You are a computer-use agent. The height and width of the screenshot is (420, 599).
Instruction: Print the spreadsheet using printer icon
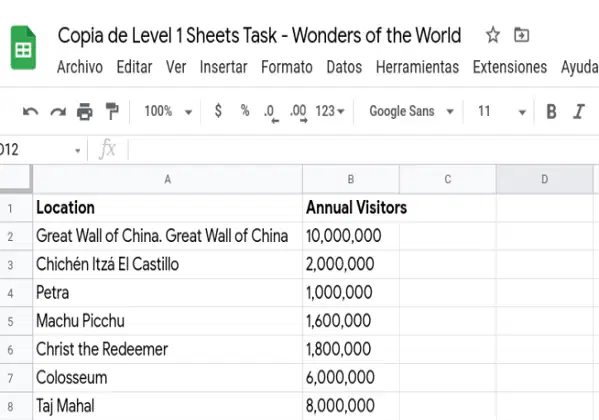coord(84,112)
